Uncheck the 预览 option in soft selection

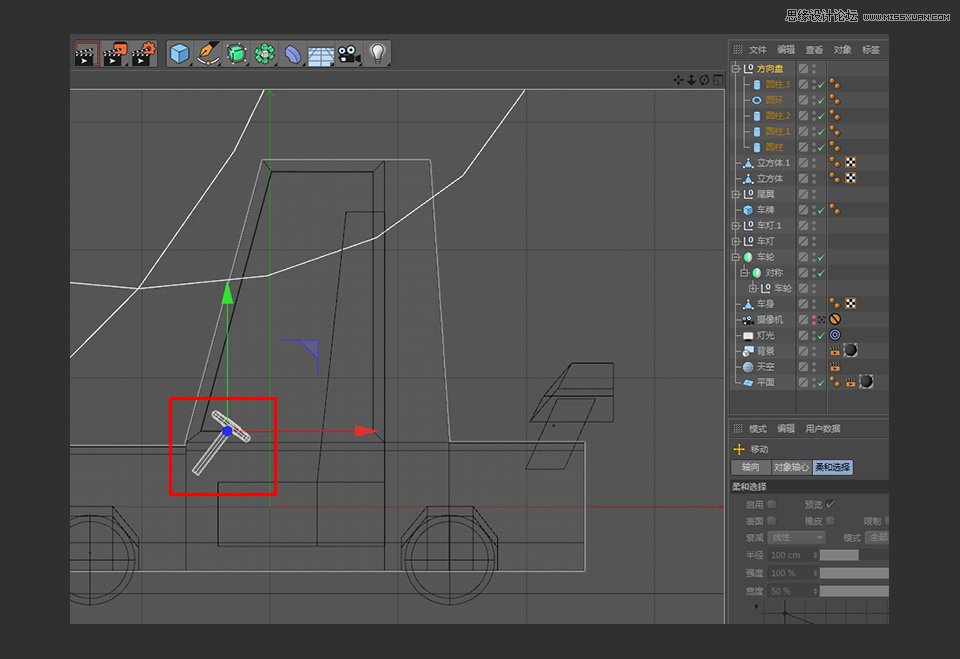pyautogui.click(x=829, y=504)
